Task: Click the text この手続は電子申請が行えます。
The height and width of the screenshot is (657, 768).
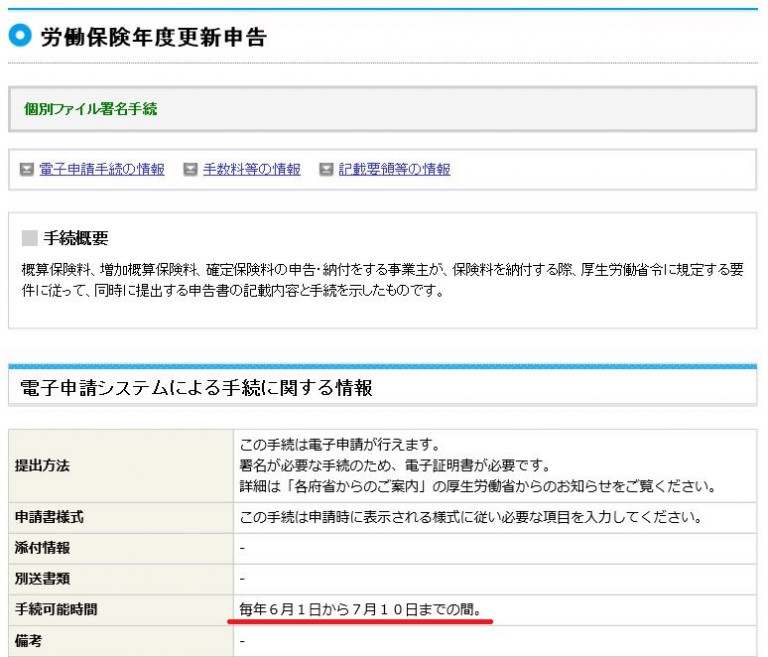Action: pyautogui.click(x=340, y=445)
